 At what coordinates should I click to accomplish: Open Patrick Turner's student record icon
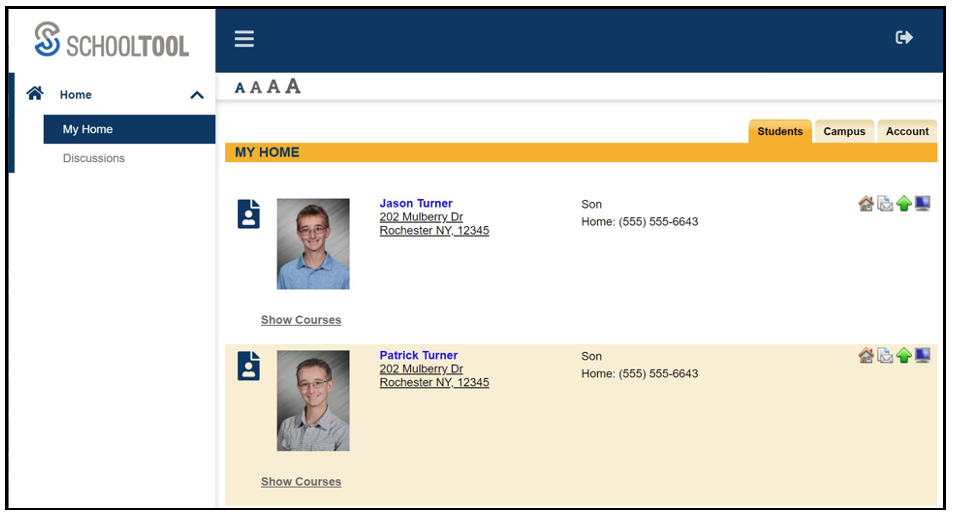tap(248, 365)
